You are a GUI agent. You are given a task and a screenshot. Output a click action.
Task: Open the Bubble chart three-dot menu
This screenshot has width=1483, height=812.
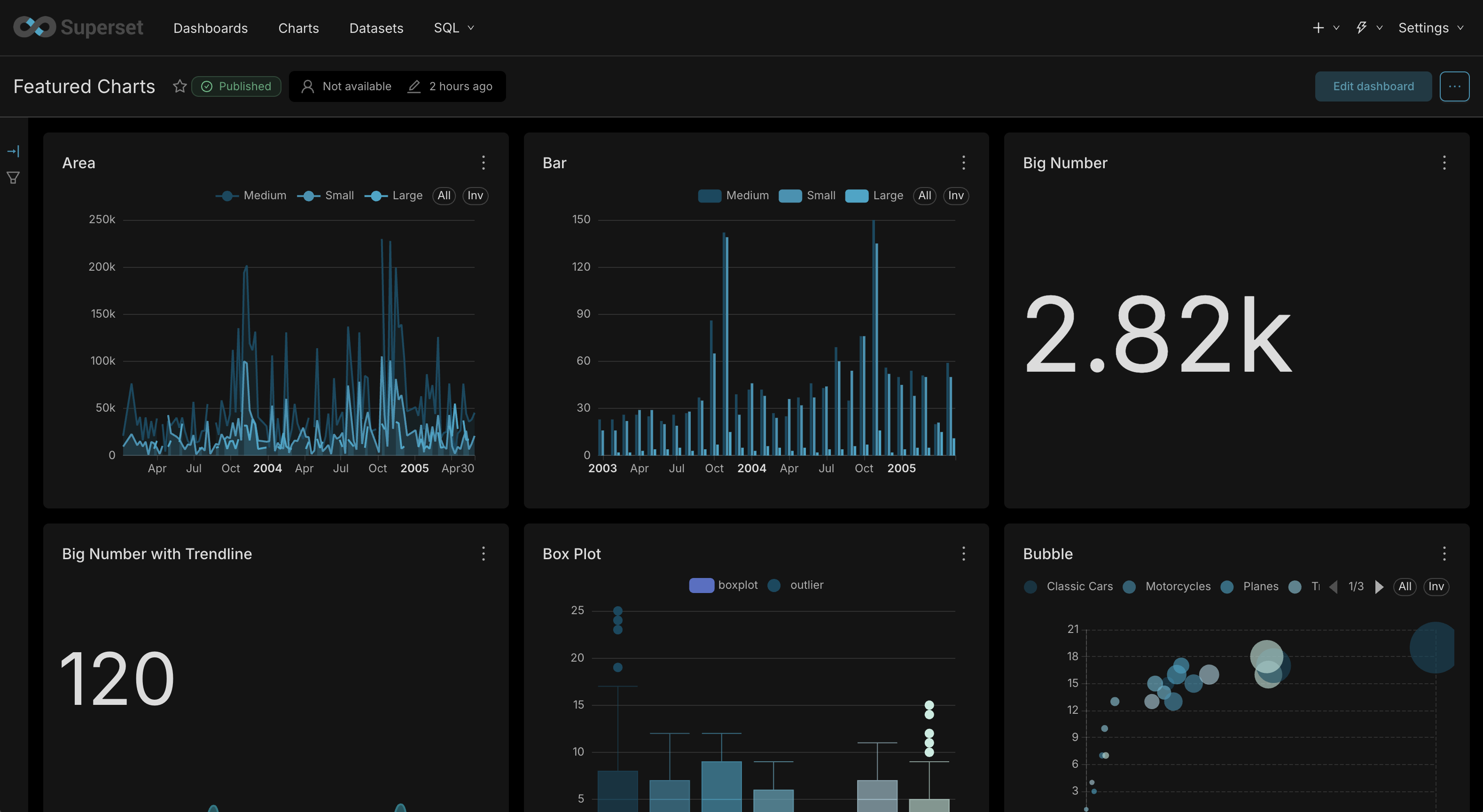click(x=1444, y=554)
